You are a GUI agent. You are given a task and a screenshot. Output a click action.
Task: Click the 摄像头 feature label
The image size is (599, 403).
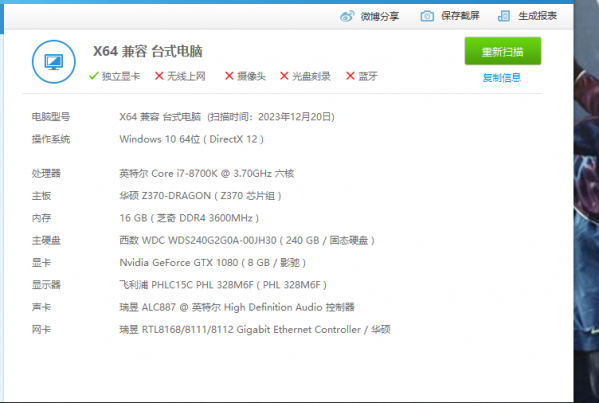click(x=251, y=76)
